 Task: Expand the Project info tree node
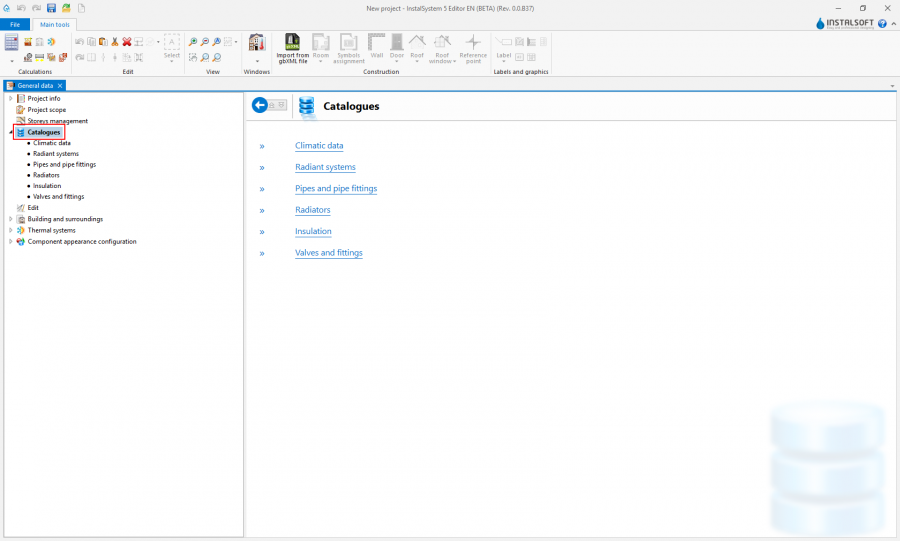pyautogui.click(x=10, y=99)
